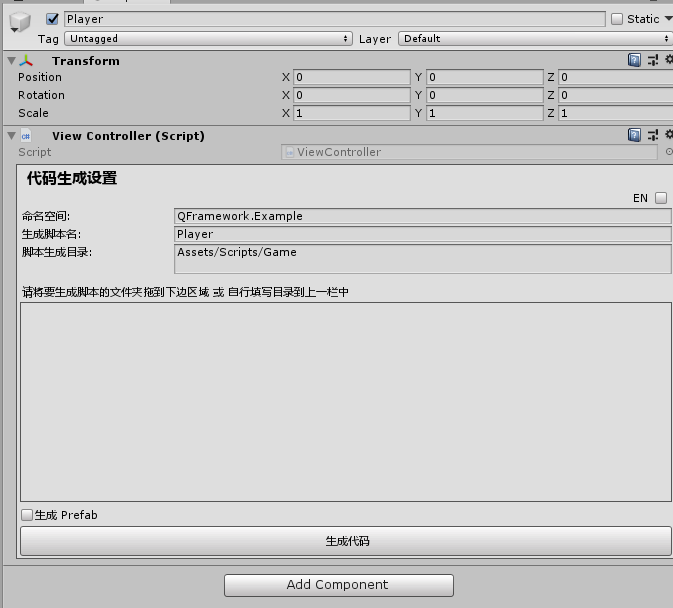Viewport: 673px width, 608px height.
Task: Click the GameObject cube icon
Action: pos(20,21)
